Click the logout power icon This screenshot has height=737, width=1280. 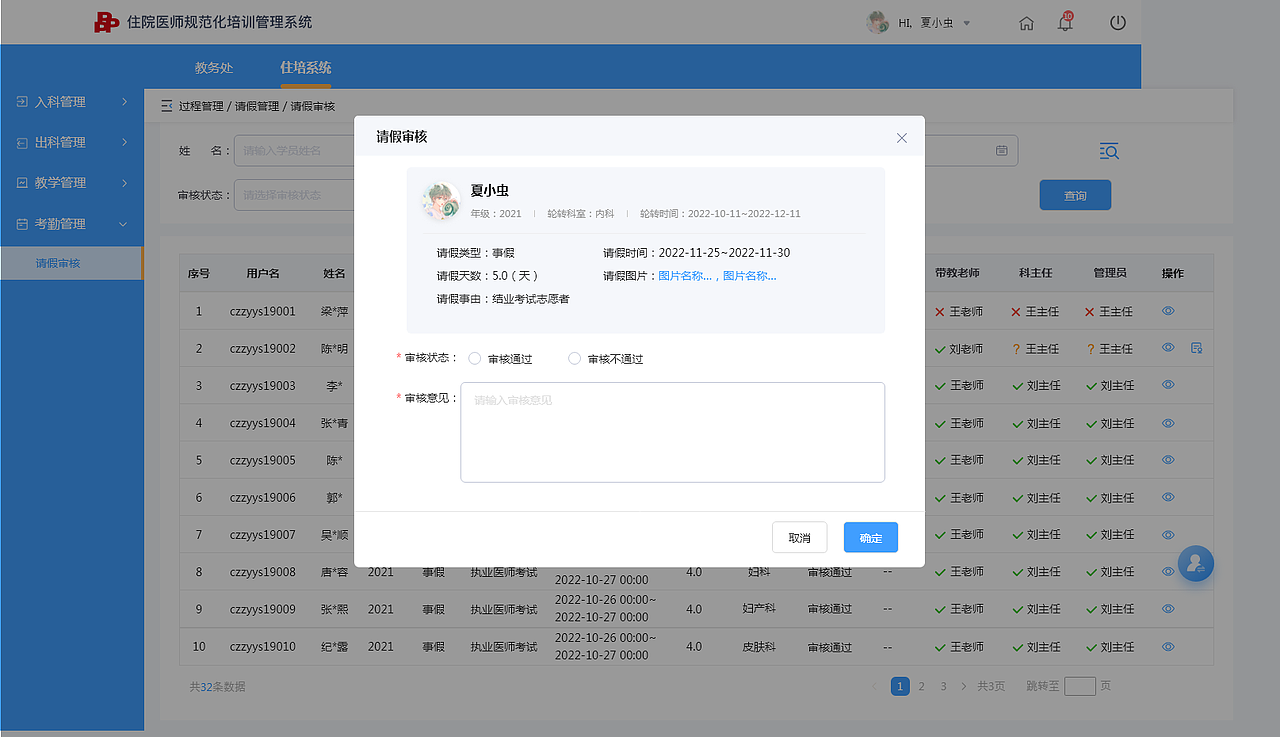[x=1117, y=22]
